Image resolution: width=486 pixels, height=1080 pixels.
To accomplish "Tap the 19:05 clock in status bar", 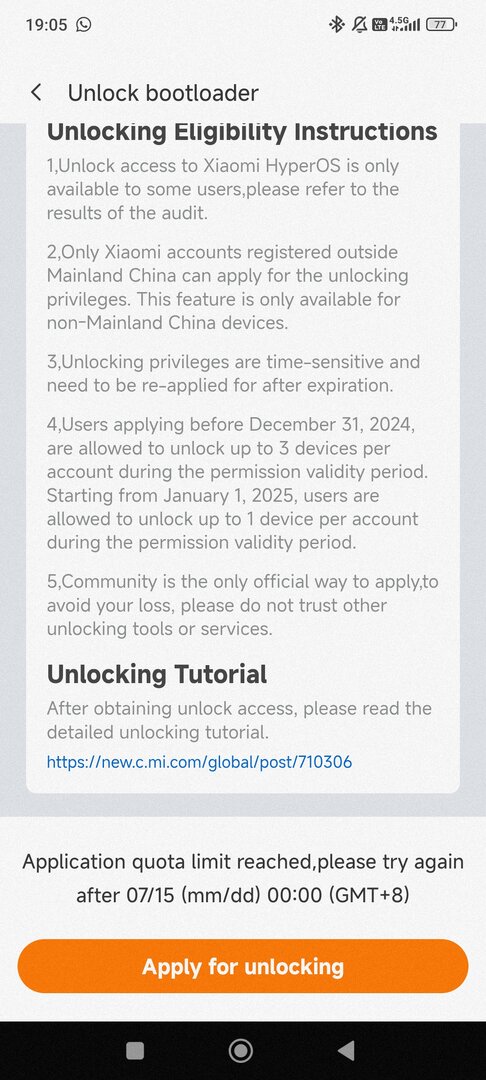I will [46, 25].
